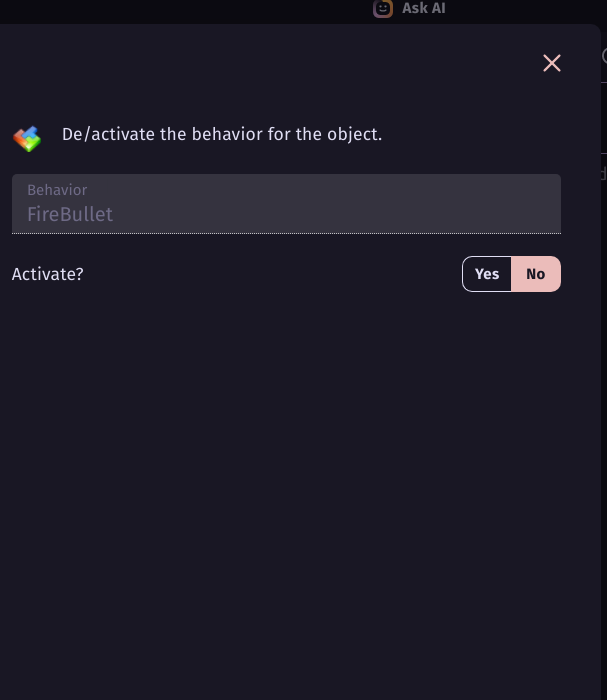Click the Behavior field showing FireBullet

pos(286,204)
